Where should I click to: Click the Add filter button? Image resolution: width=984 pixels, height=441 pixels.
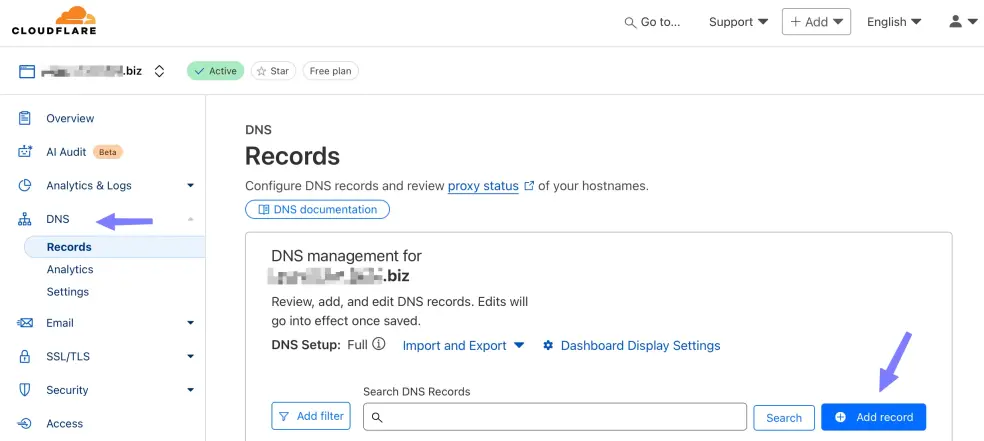point(311,416)
